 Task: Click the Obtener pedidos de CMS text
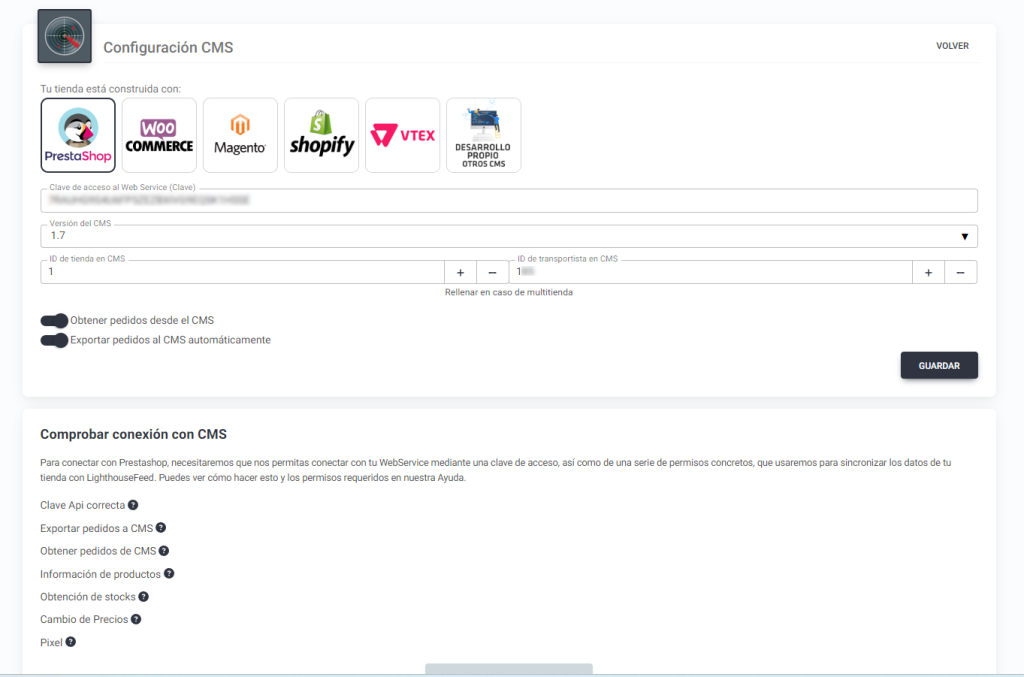point(98,551)
